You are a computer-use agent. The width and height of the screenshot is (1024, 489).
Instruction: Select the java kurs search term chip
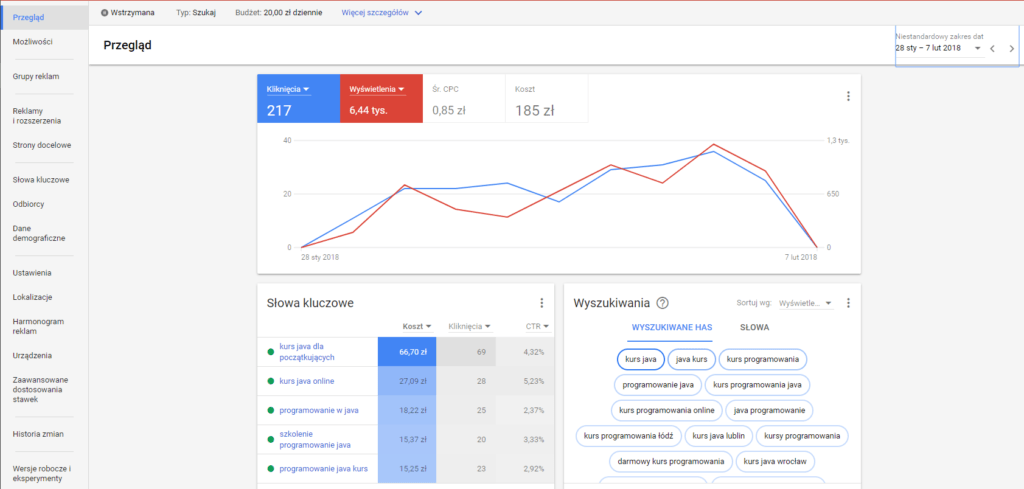(692, 359)
